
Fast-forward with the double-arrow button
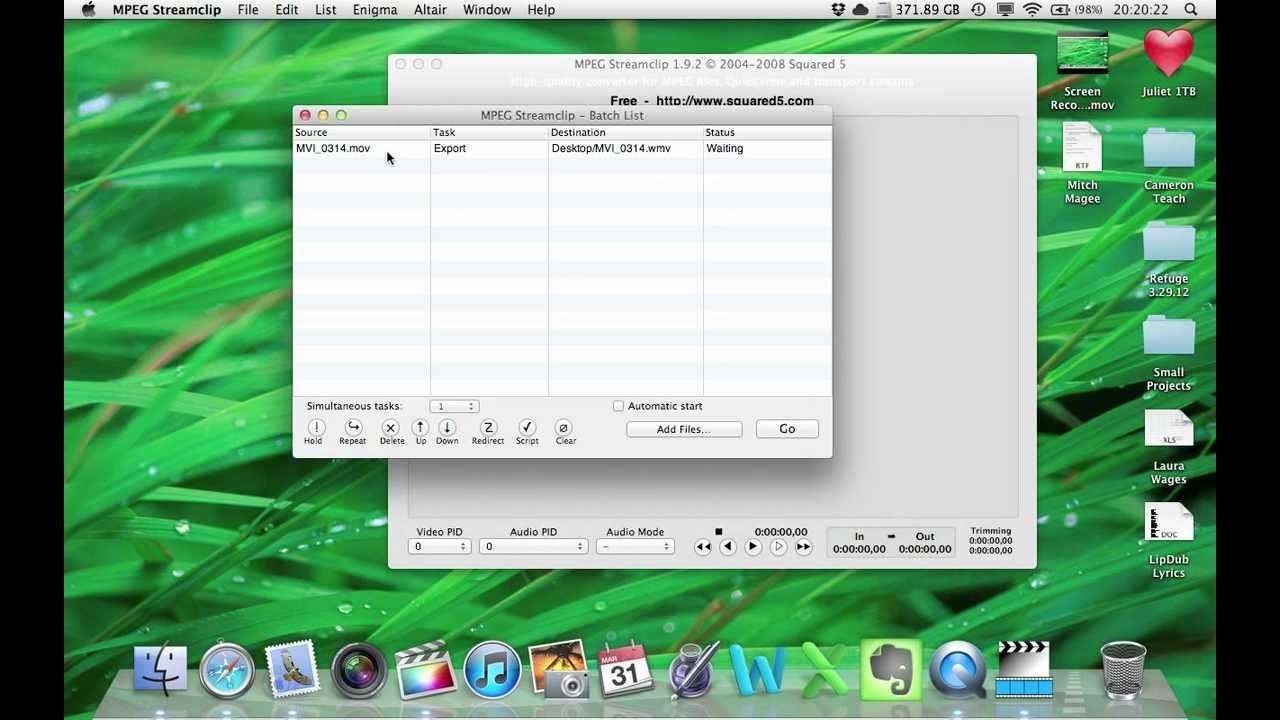(x=803, y=547)
